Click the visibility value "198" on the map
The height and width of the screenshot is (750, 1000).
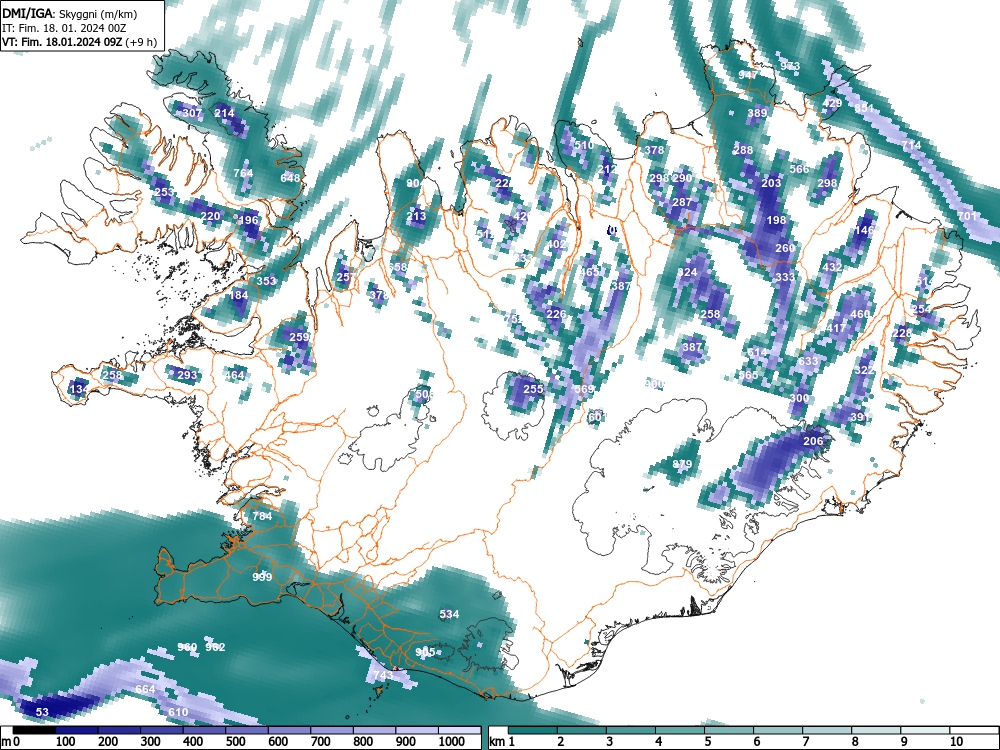click(776, 220)
